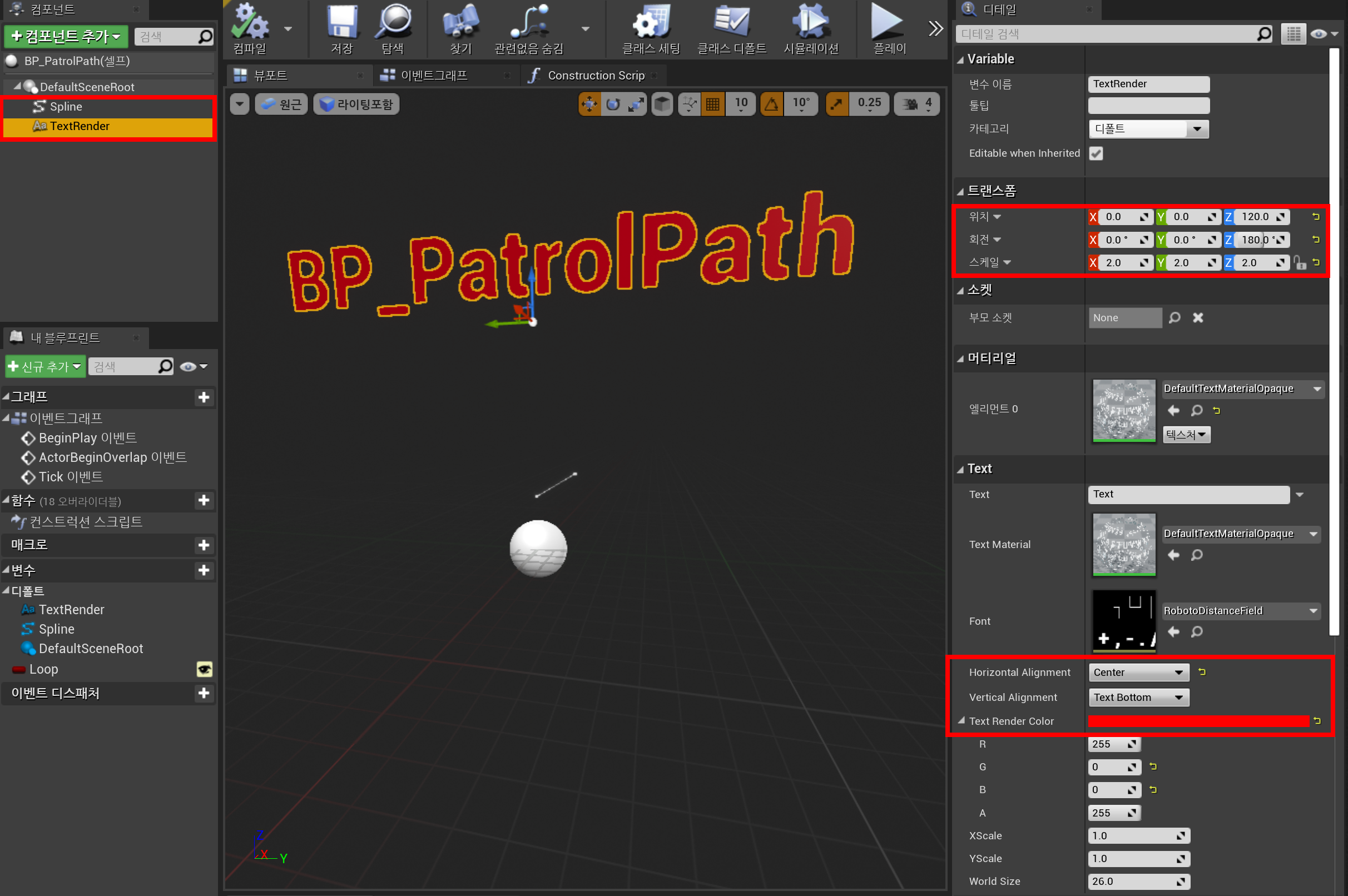The width and height of the screenshot is (1348, 896).
Task: Switch to the Event Graph (이벤트그래프) tab
Action: point(433,76)
